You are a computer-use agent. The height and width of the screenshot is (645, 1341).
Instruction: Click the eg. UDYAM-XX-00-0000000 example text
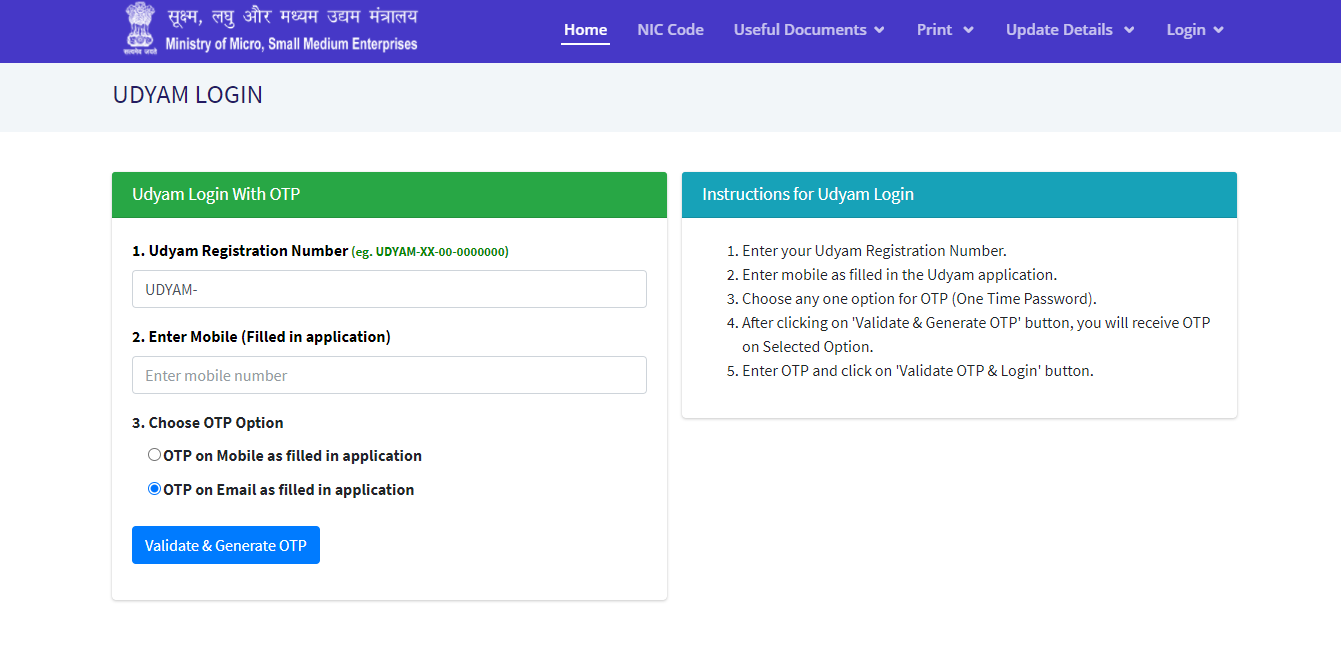coord(430,252)
